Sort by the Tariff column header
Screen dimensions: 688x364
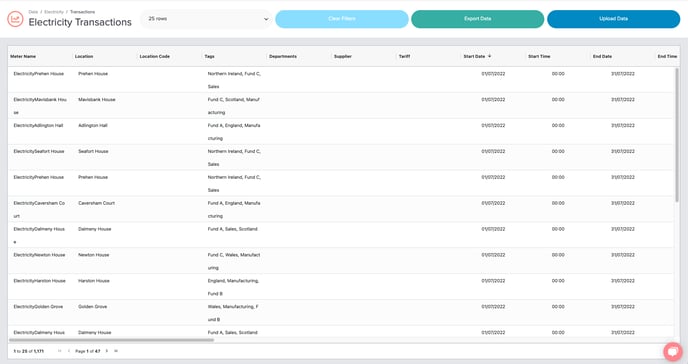(404, 56)
